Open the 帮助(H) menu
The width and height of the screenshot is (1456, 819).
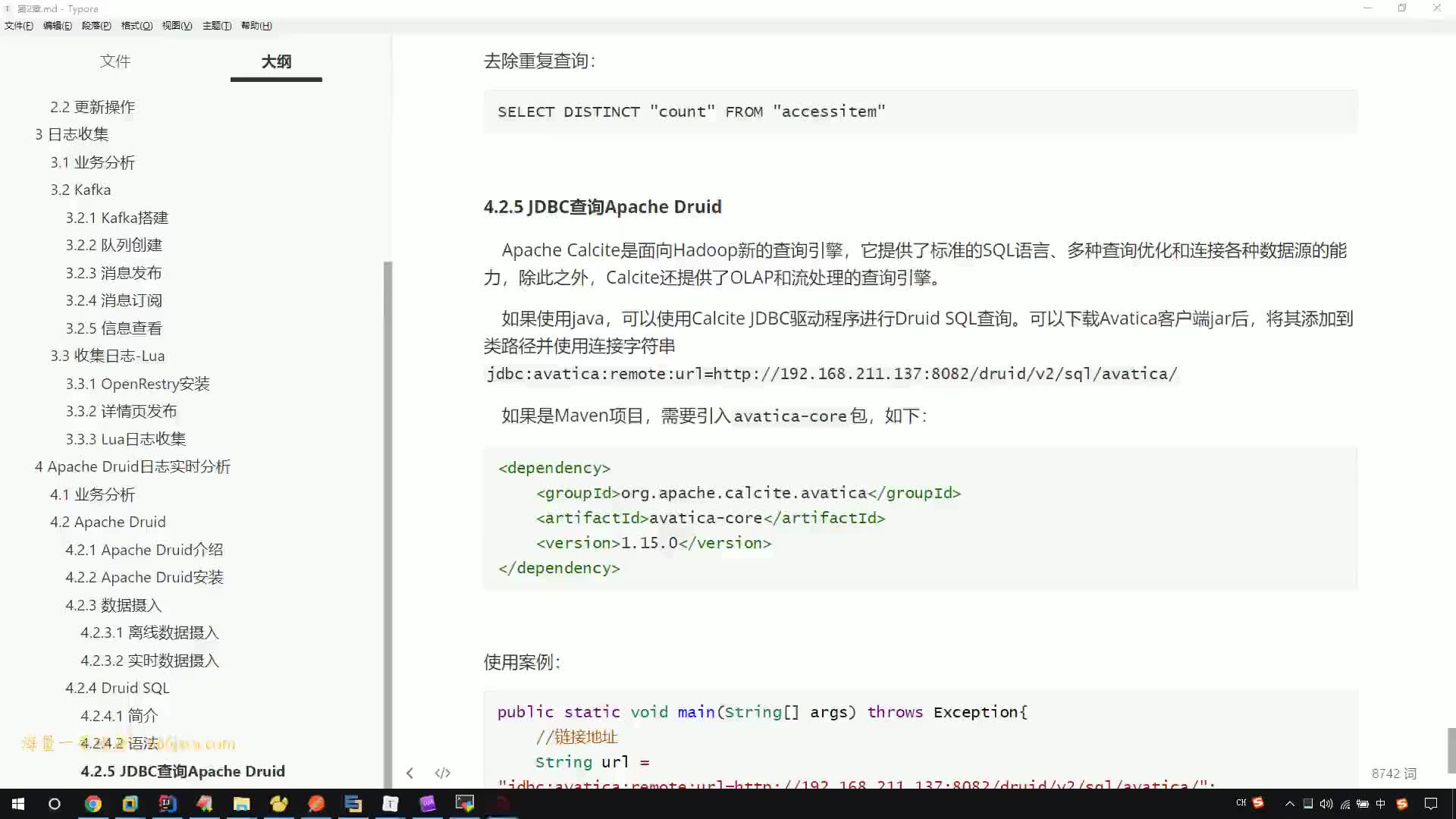click(x=256, y=26)
